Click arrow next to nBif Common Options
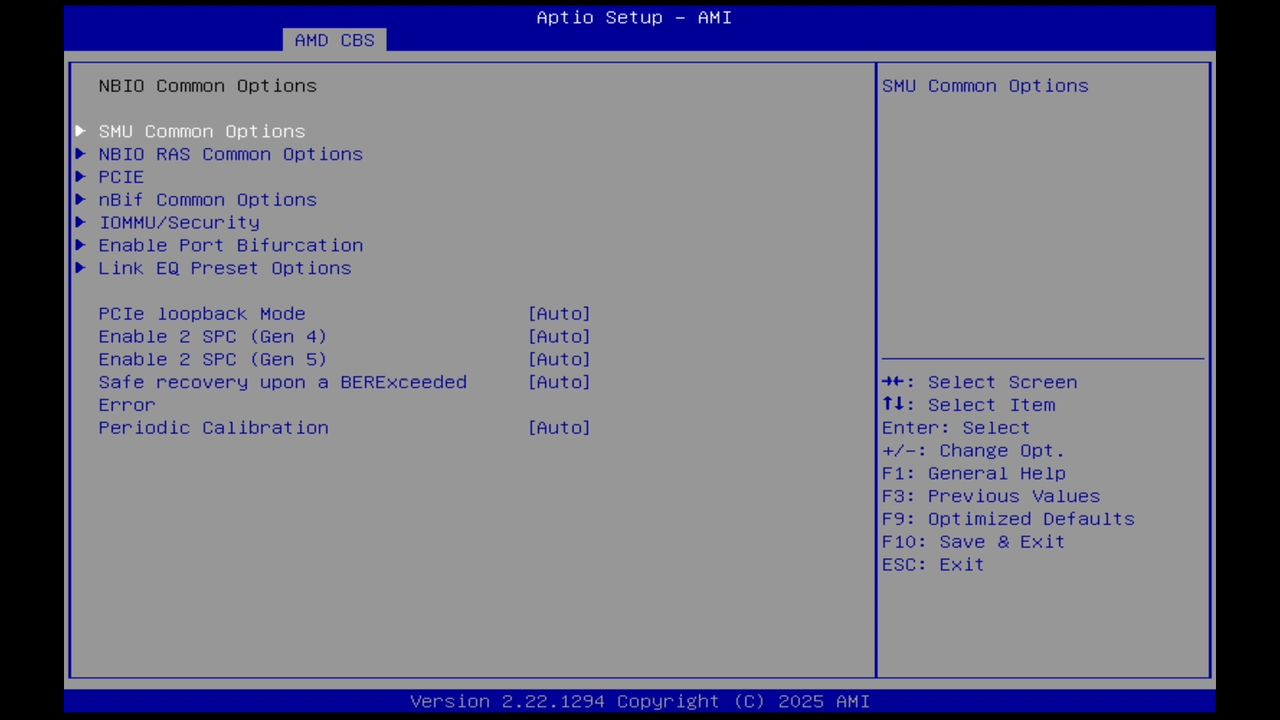 [x=80, y=199]
